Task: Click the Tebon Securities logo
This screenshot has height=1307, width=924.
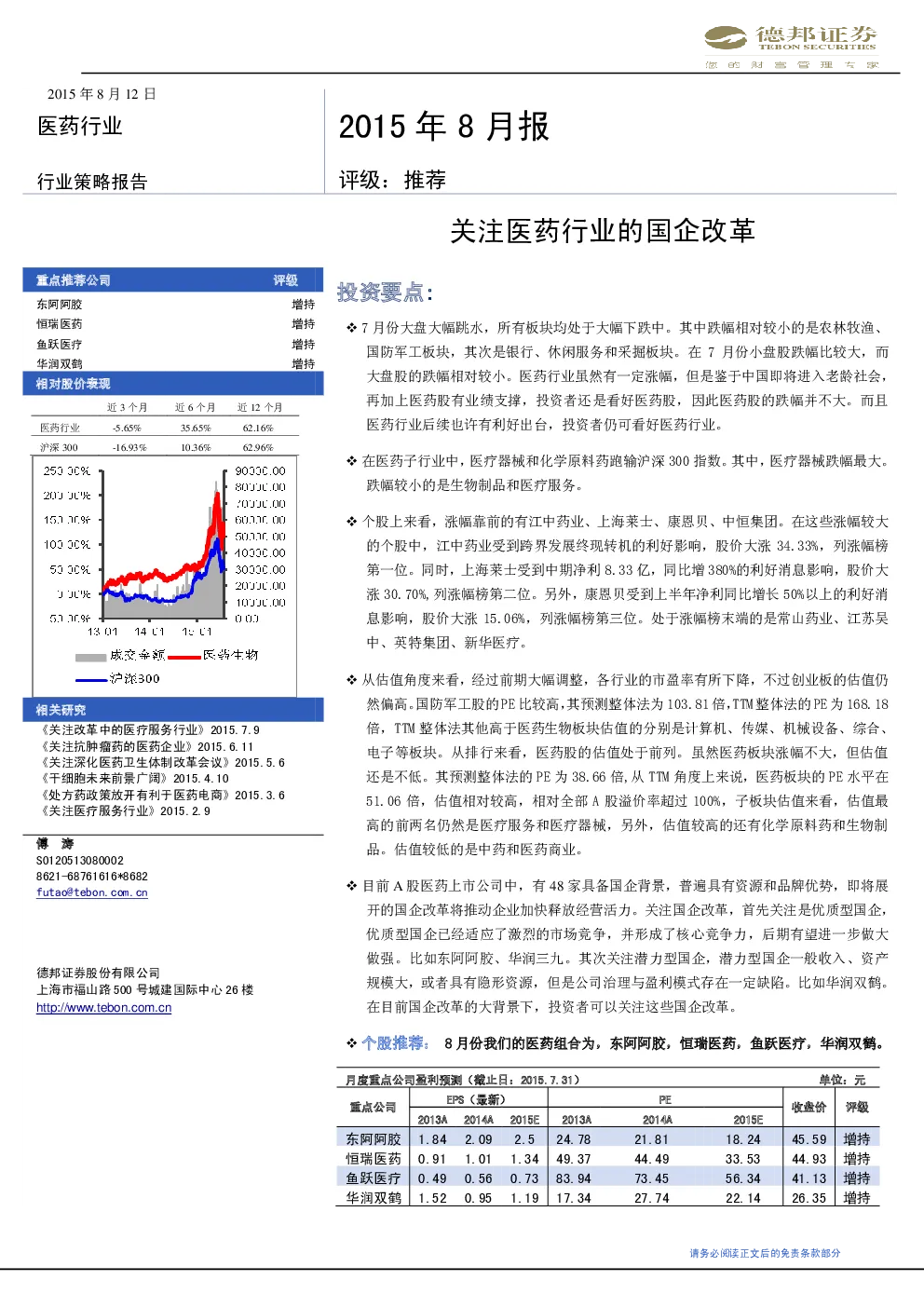Action: pyautogui.click(x=790, y=47)
